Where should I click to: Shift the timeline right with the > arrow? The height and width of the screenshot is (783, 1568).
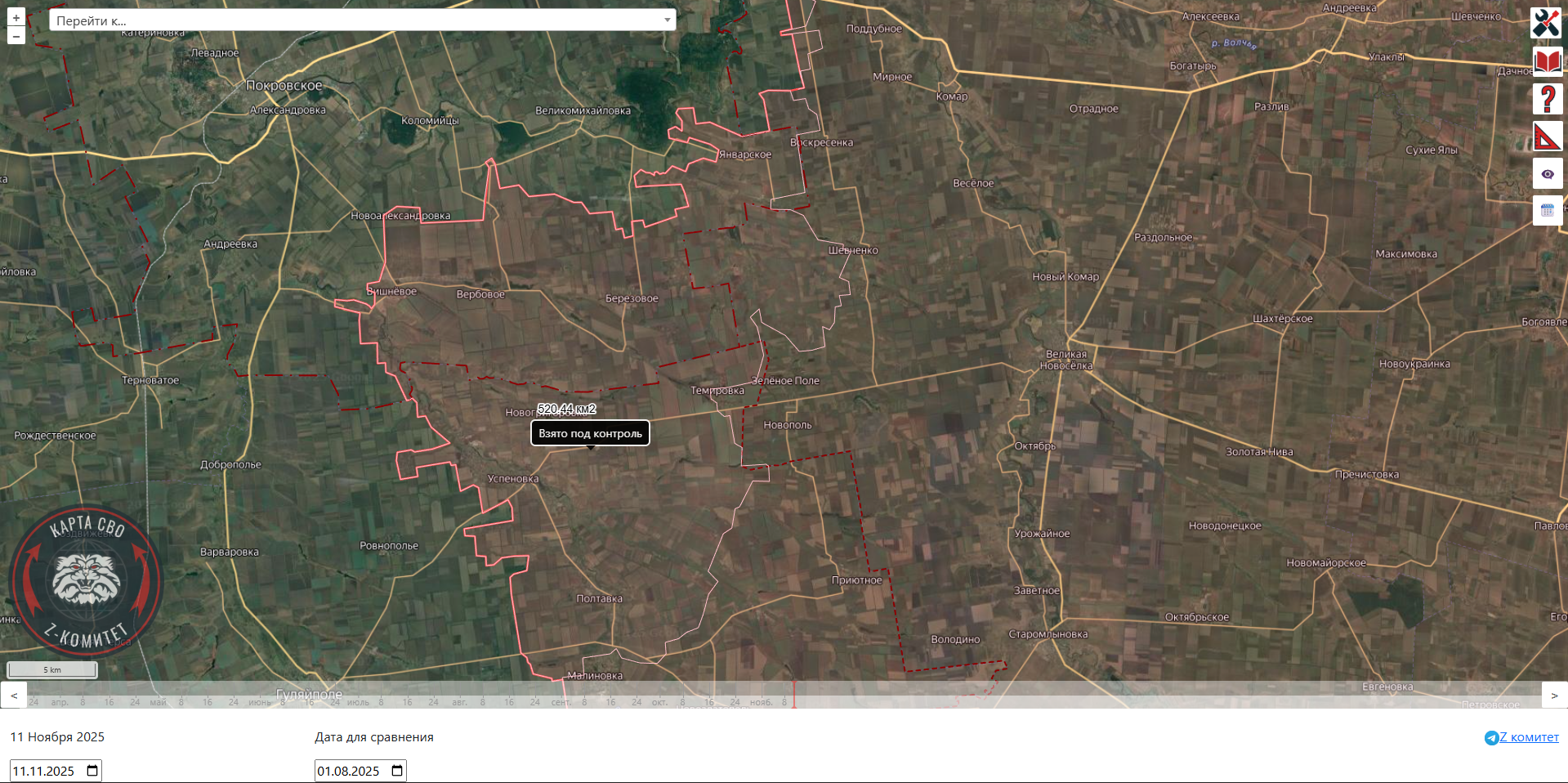(x=1554, y=696)
